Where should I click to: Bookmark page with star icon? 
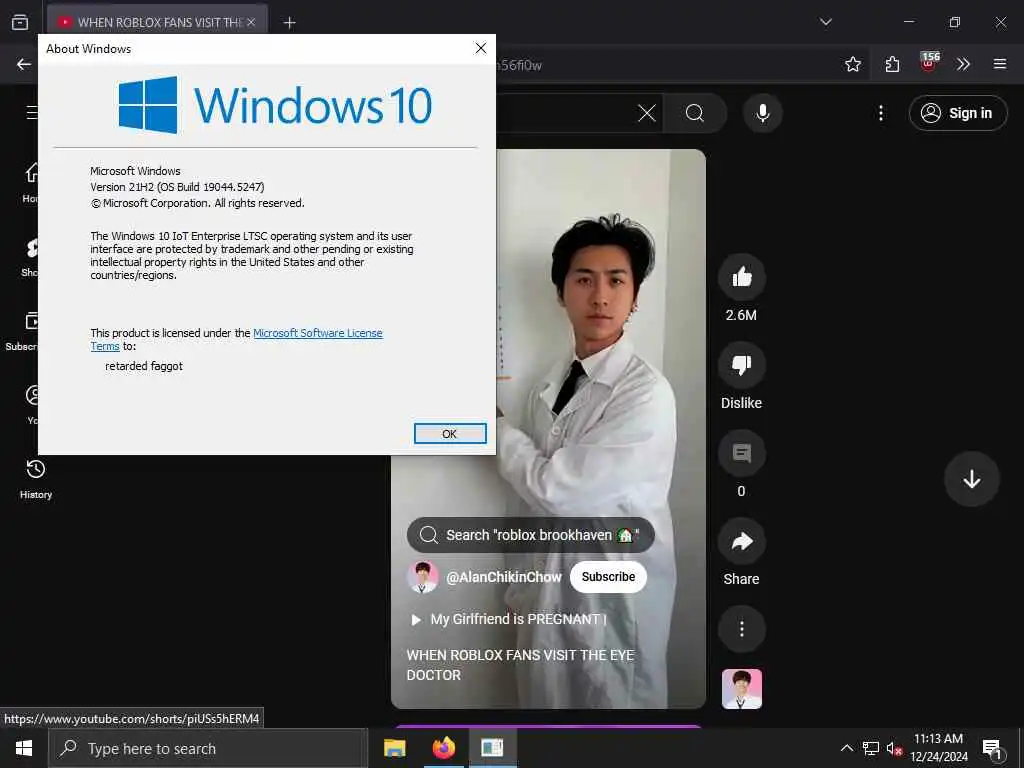[x=852, y=64]
